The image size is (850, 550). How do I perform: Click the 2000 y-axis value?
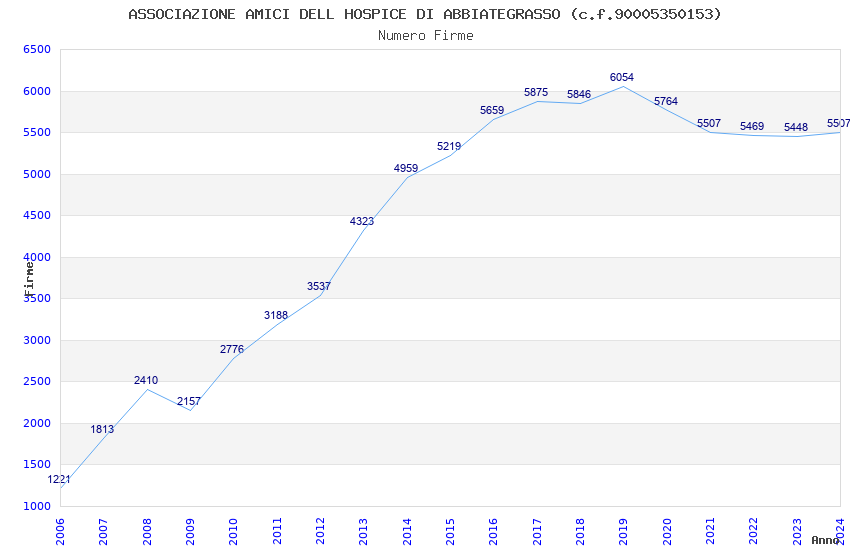coord(37,423)
